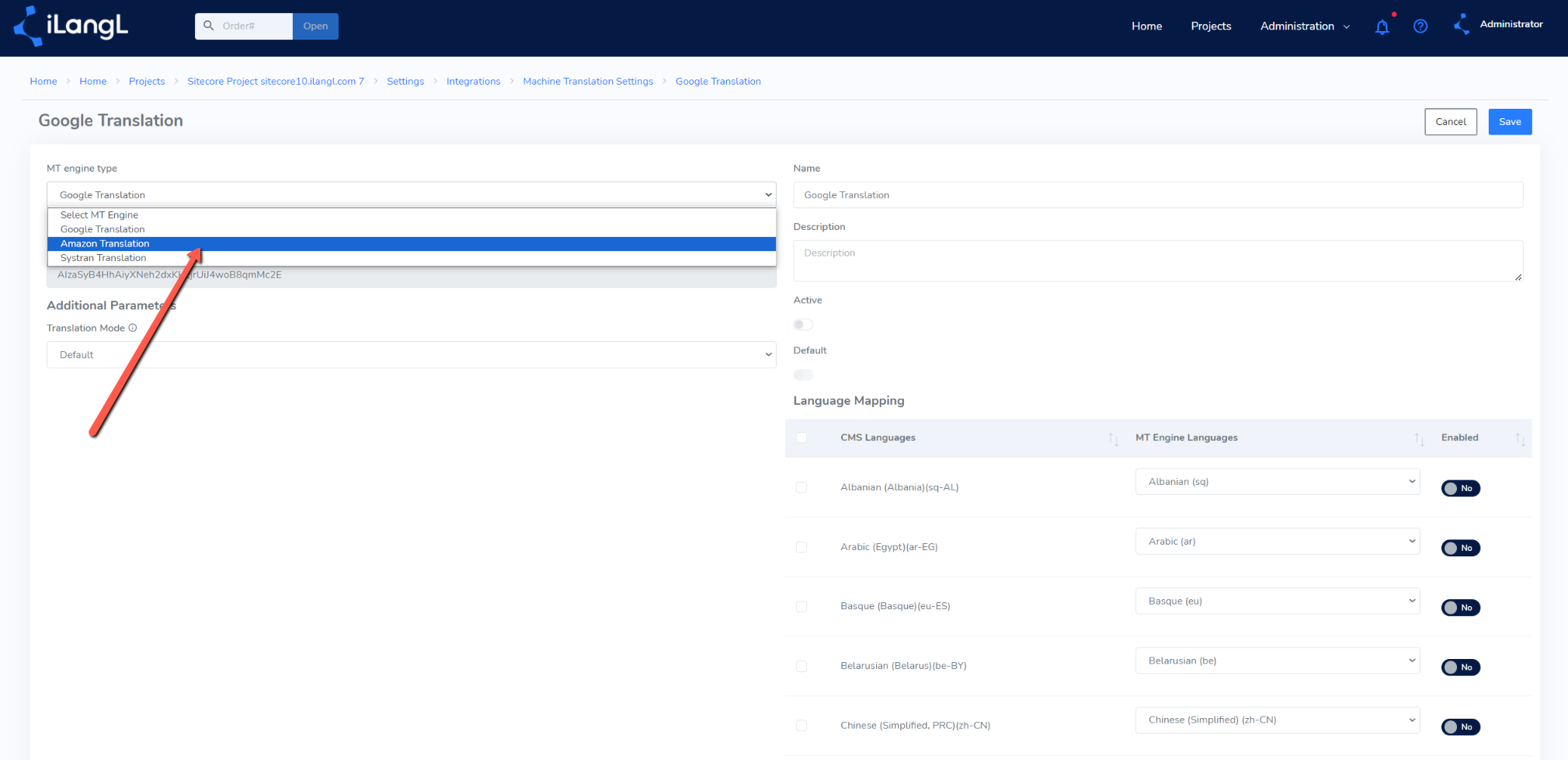Go to Projects in top navigation
Screen dimensions: 1568x760
(1211, 26)
